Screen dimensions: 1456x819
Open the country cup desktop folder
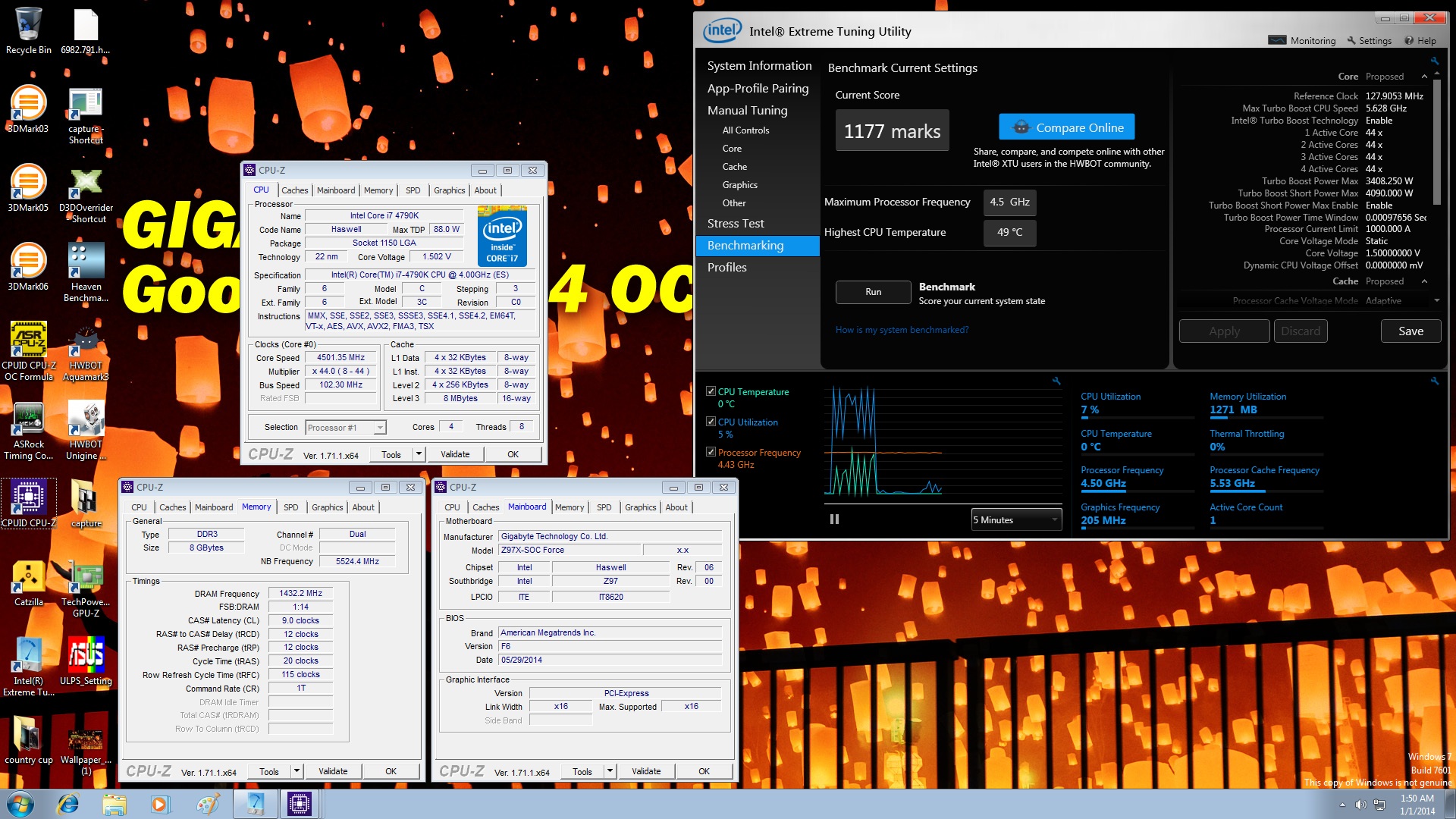click(x=29, y=740)
